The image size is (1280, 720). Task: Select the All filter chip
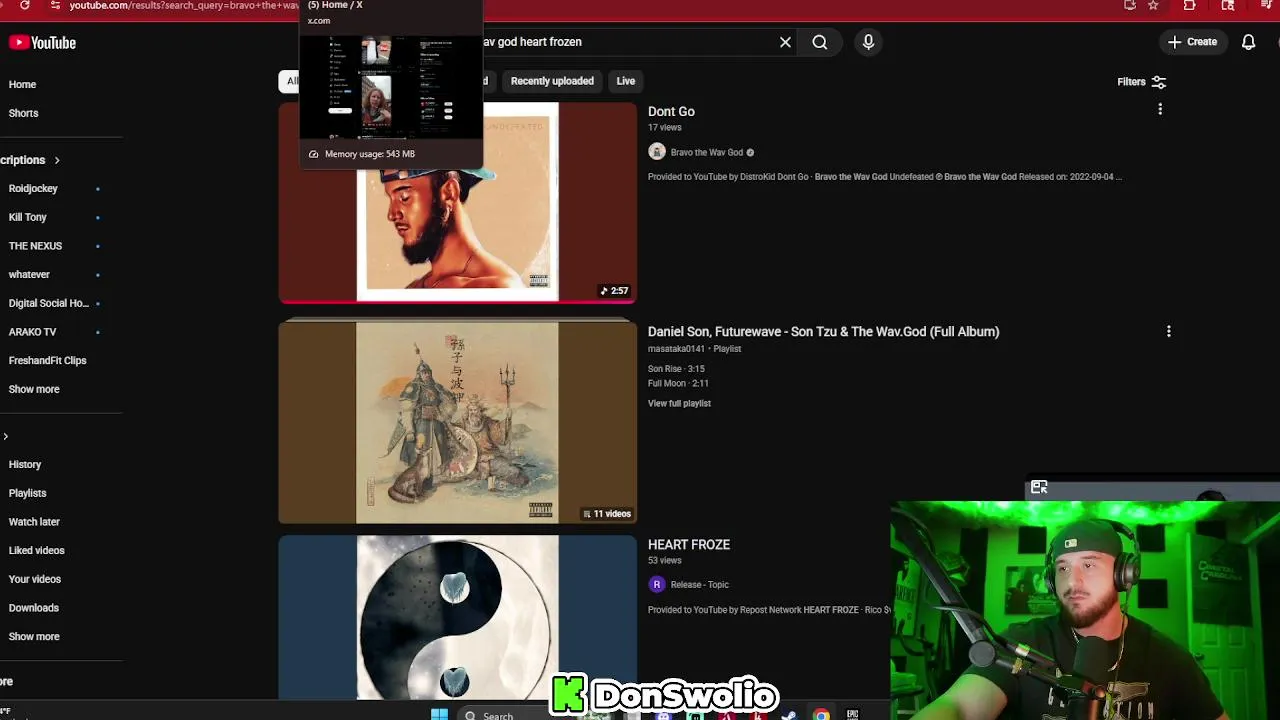[290, 81]
